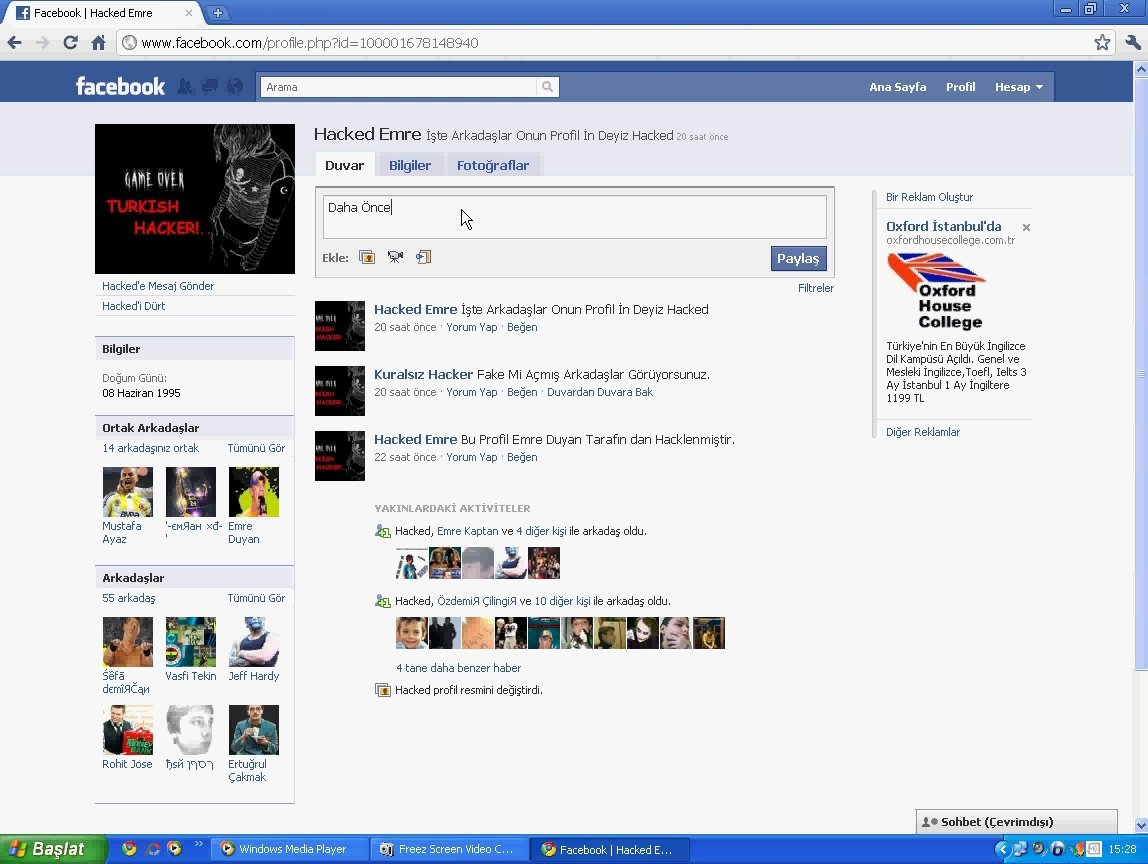View all mutual friends via Tümünü Gör
This screenshot has height=864, width=1148.
click(x=256, y=448)
